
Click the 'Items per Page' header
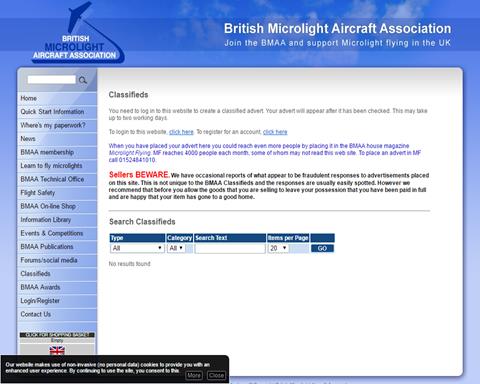(x=288, y=238)
